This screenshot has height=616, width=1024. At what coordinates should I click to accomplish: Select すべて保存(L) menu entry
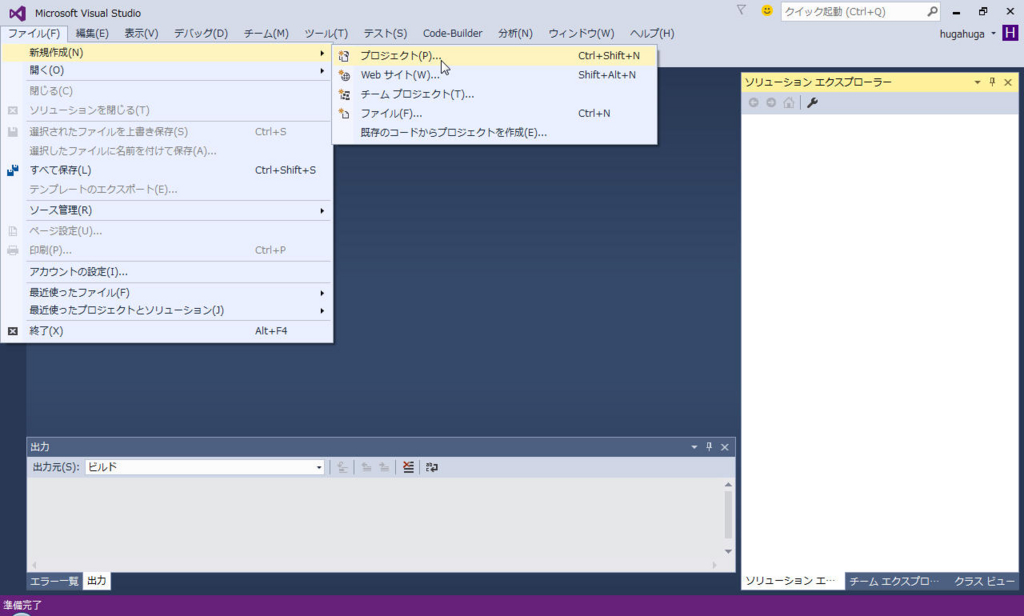coord(167,170)
